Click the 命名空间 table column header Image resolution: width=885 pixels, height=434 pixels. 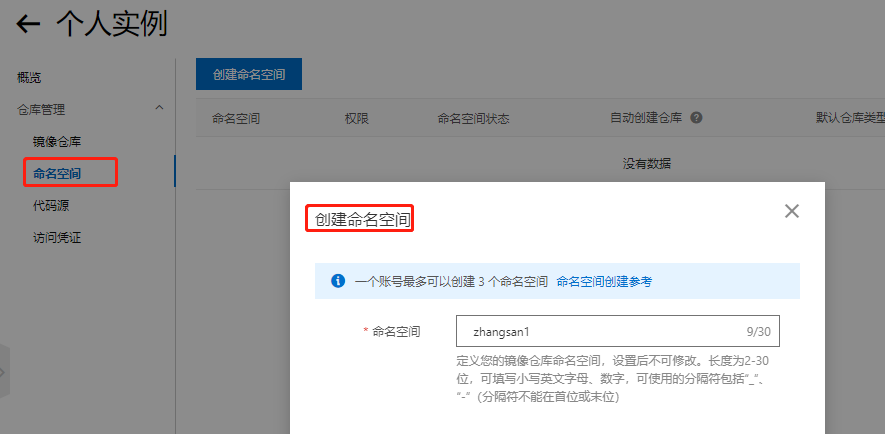pyautogui.click(x=235, y=119)
